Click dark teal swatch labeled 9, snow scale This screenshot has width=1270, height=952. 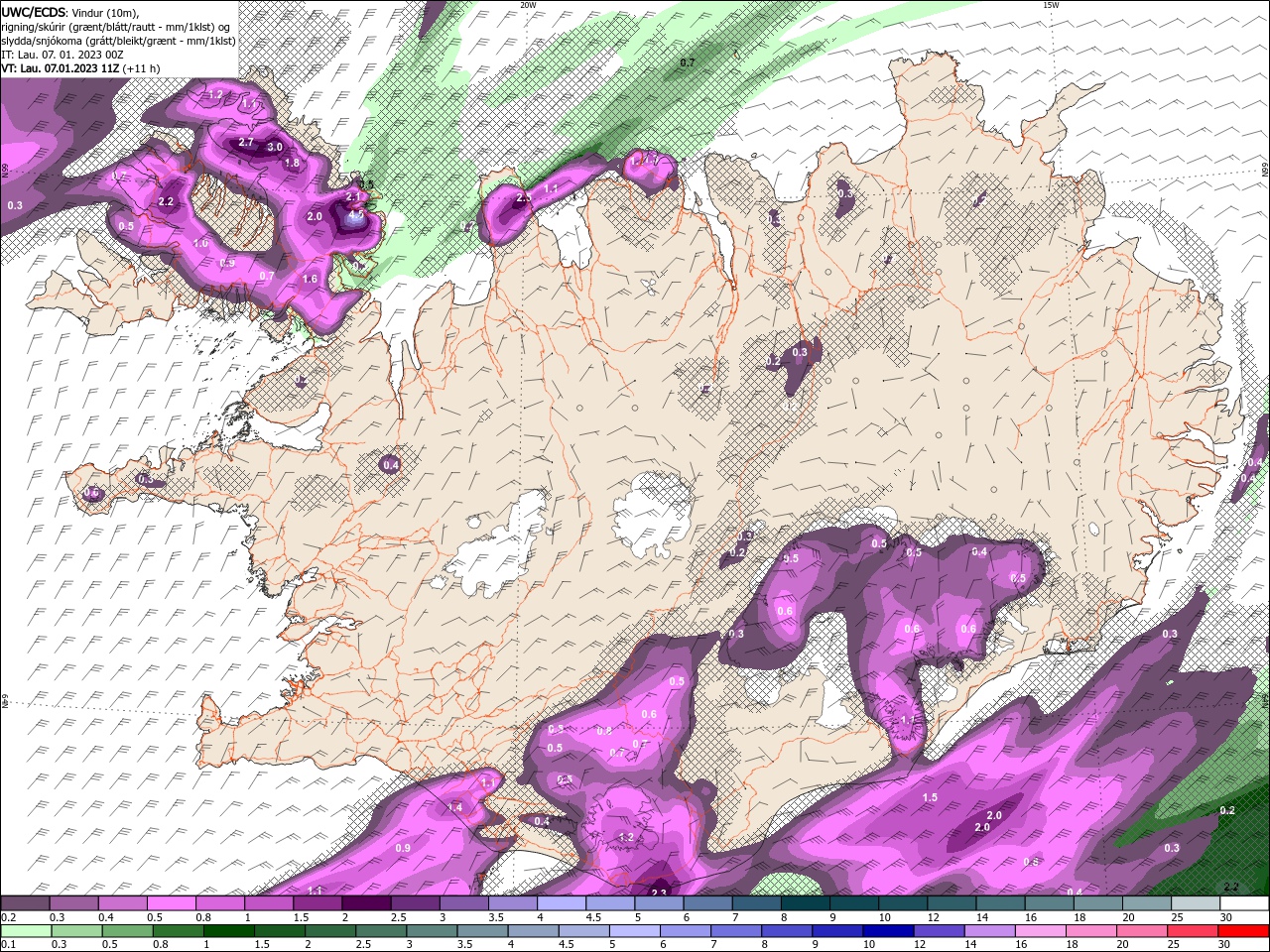[854, 903]
